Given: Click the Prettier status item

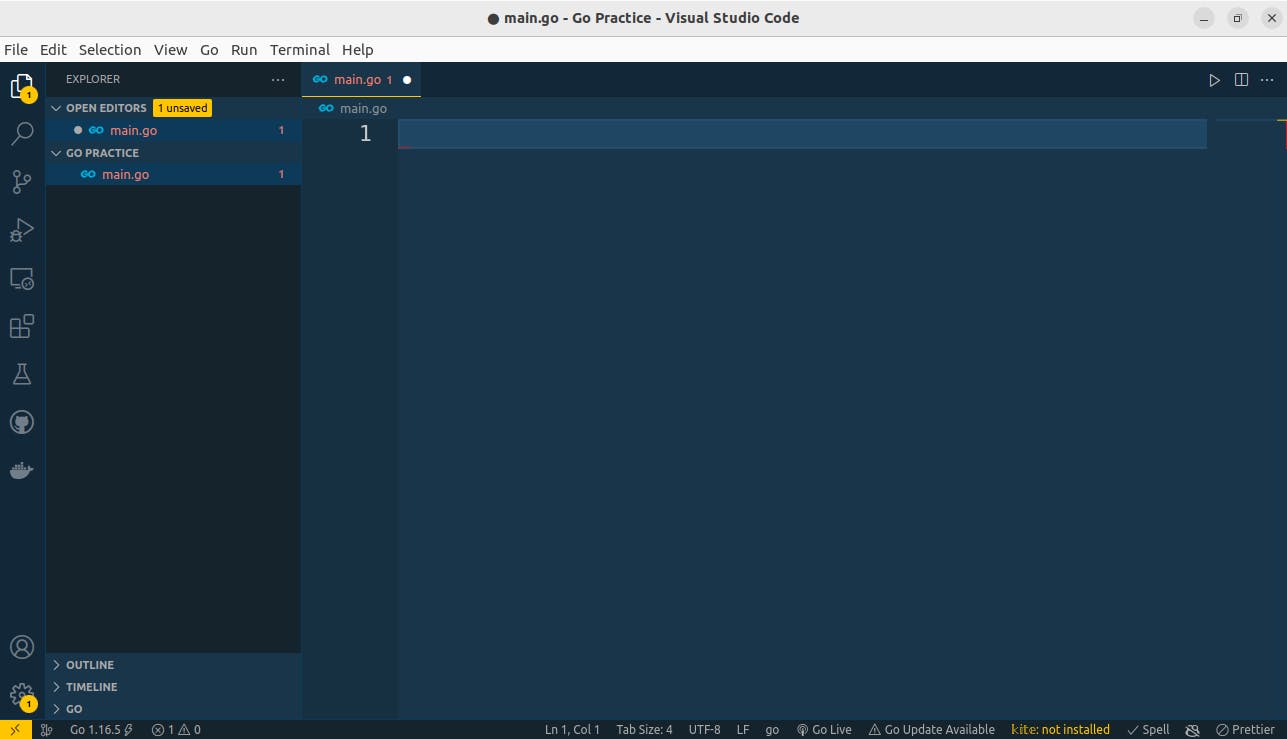Looking at the screenshot, I should [1245, 730].
